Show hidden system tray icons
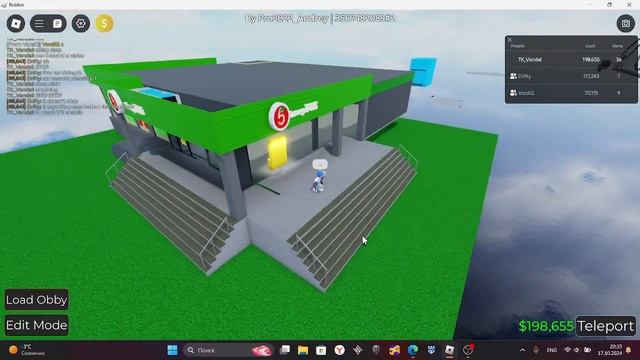This screenshot has width=640, height=360. click(x=522, y=350)
